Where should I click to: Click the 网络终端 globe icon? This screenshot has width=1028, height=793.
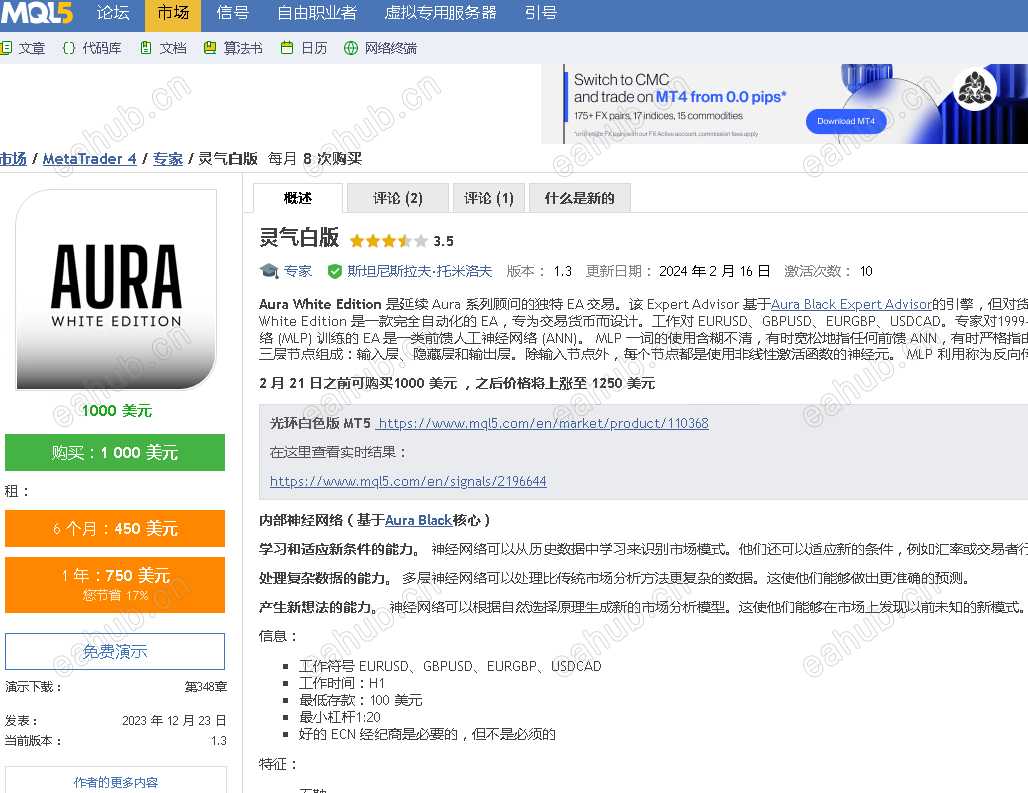pos(351,48)
